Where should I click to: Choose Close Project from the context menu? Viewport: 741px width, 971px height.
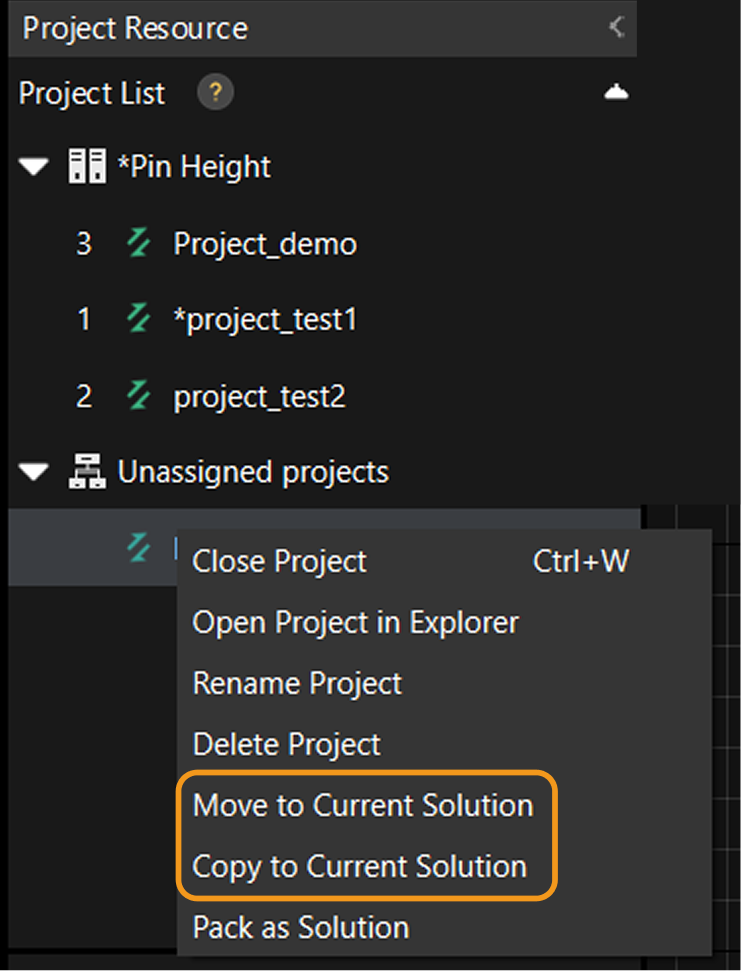coord(280,561)
